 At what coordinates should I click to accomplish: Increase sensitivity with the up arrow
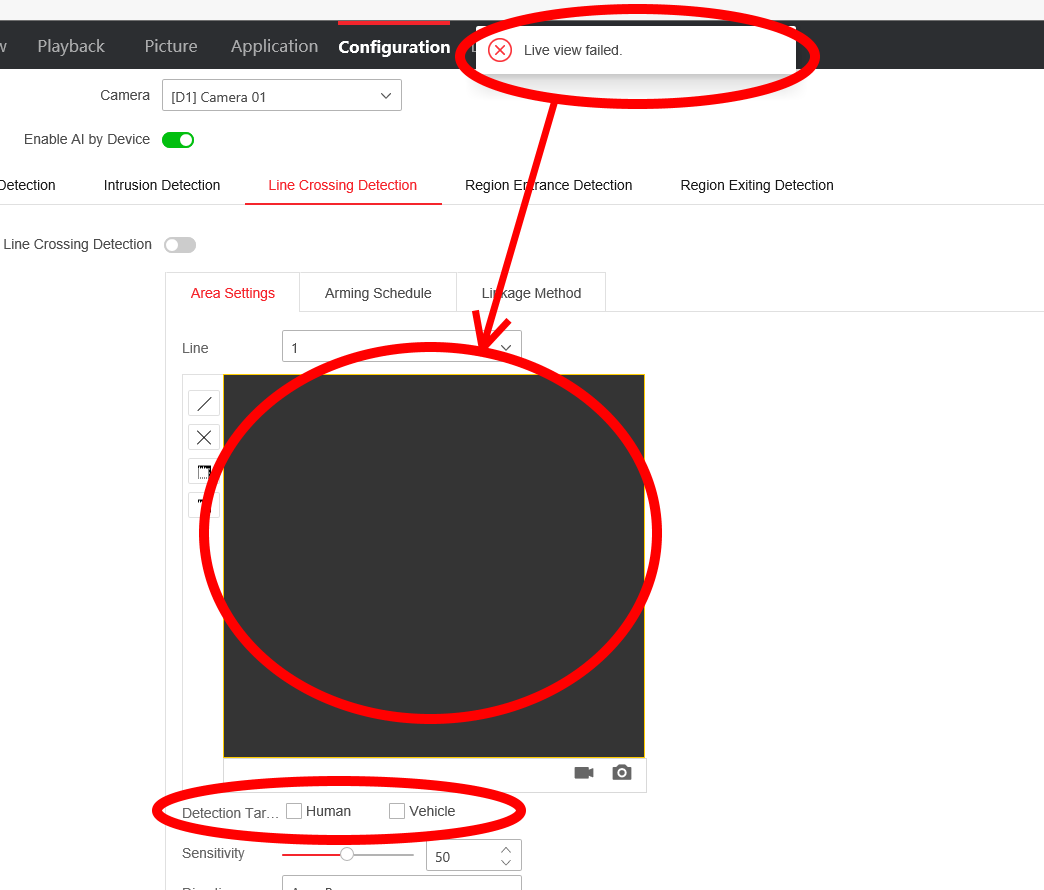coord(506,850)
